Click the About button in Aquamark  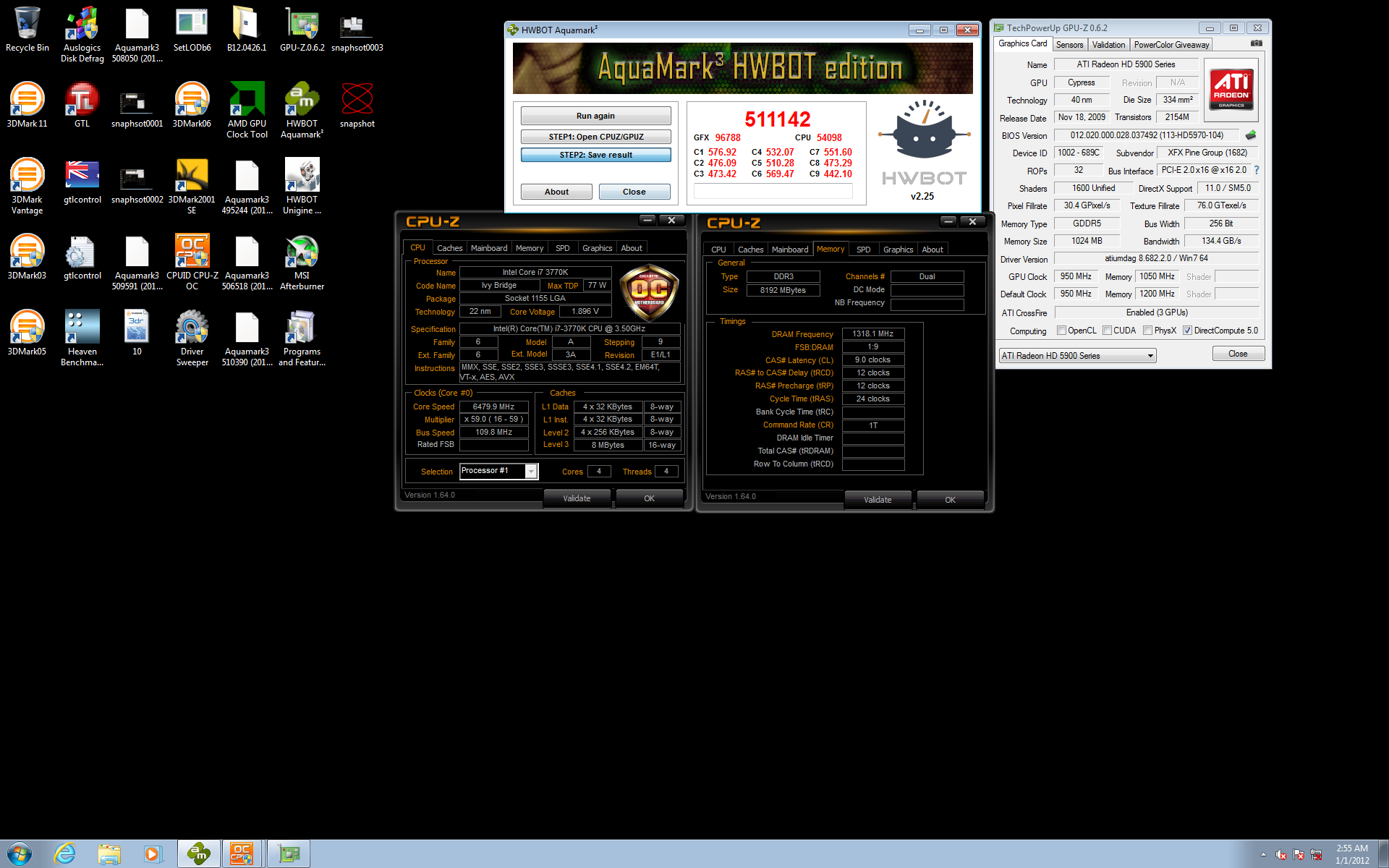pyautogui.click(x=556, y=192)
